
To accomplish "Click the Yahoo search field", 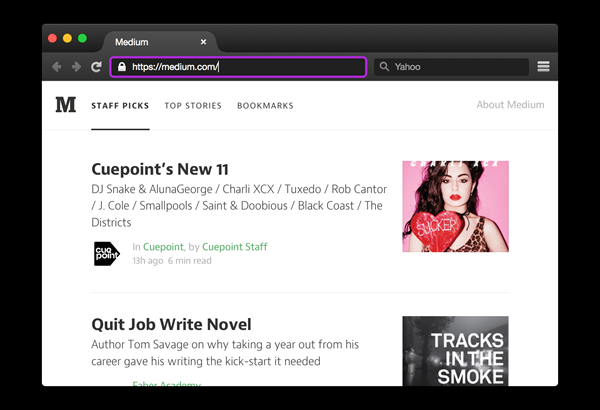I will pos(452,67).
